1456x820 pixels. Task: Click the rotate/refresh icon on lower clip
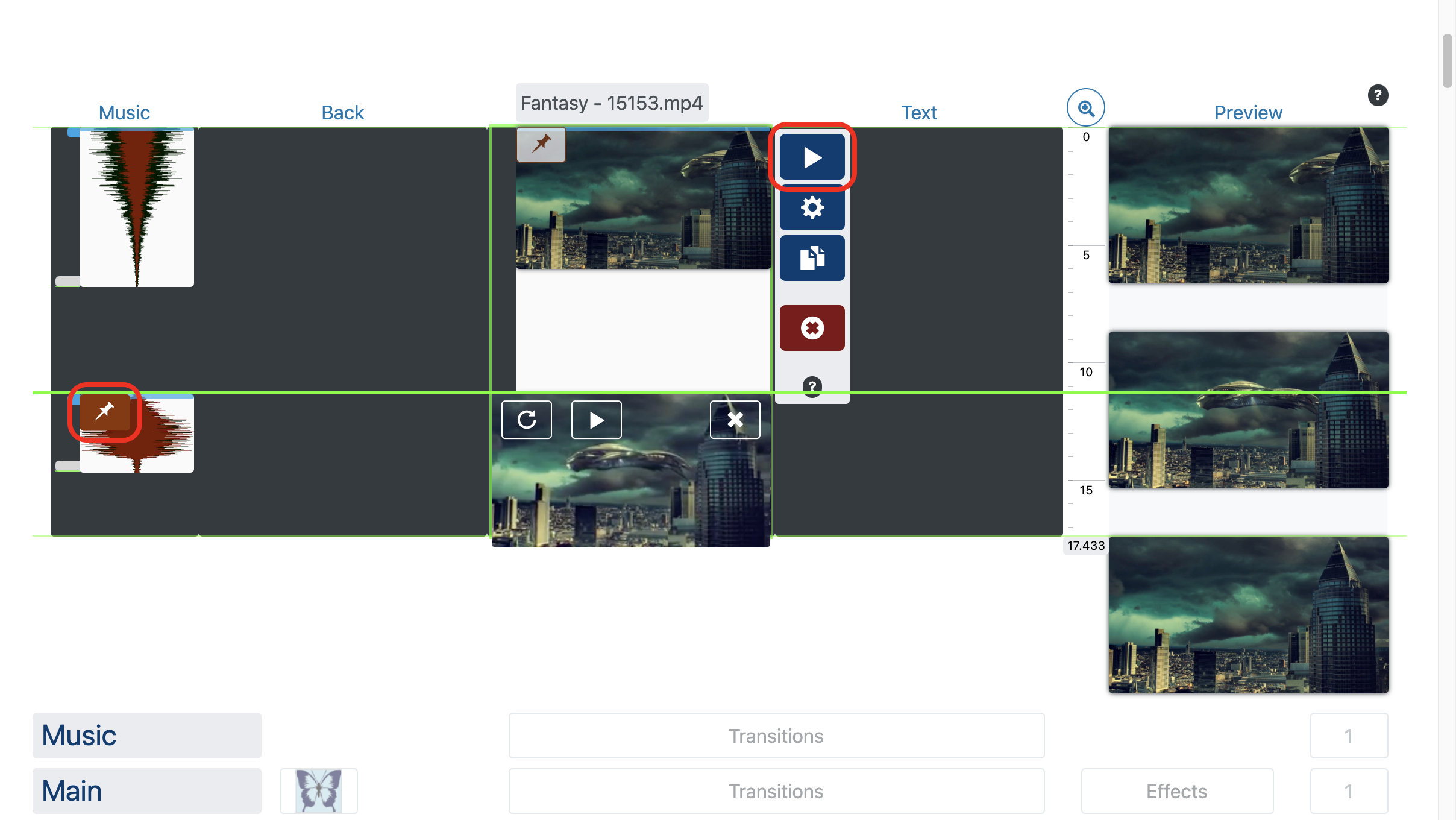[x=527, y=420]
